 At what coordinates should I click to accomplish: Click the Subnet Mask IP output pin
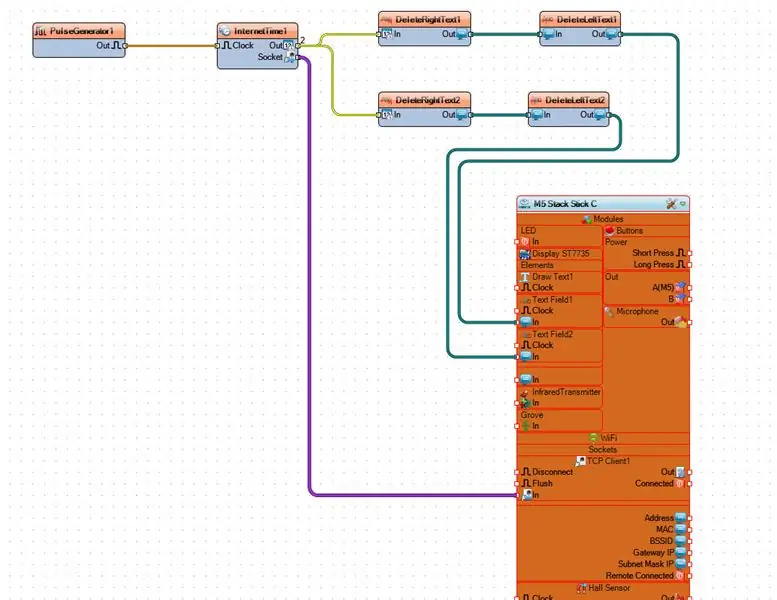690,564
